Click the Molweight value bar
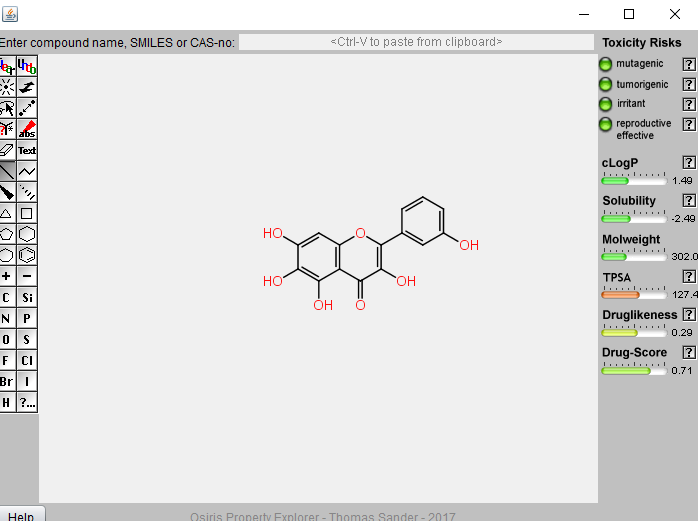 click(634, 257)
